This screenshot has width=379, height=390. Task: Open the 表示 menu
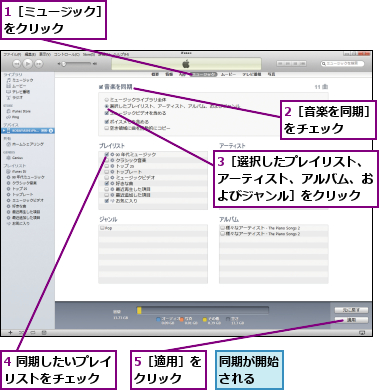(x=45, y=54)
